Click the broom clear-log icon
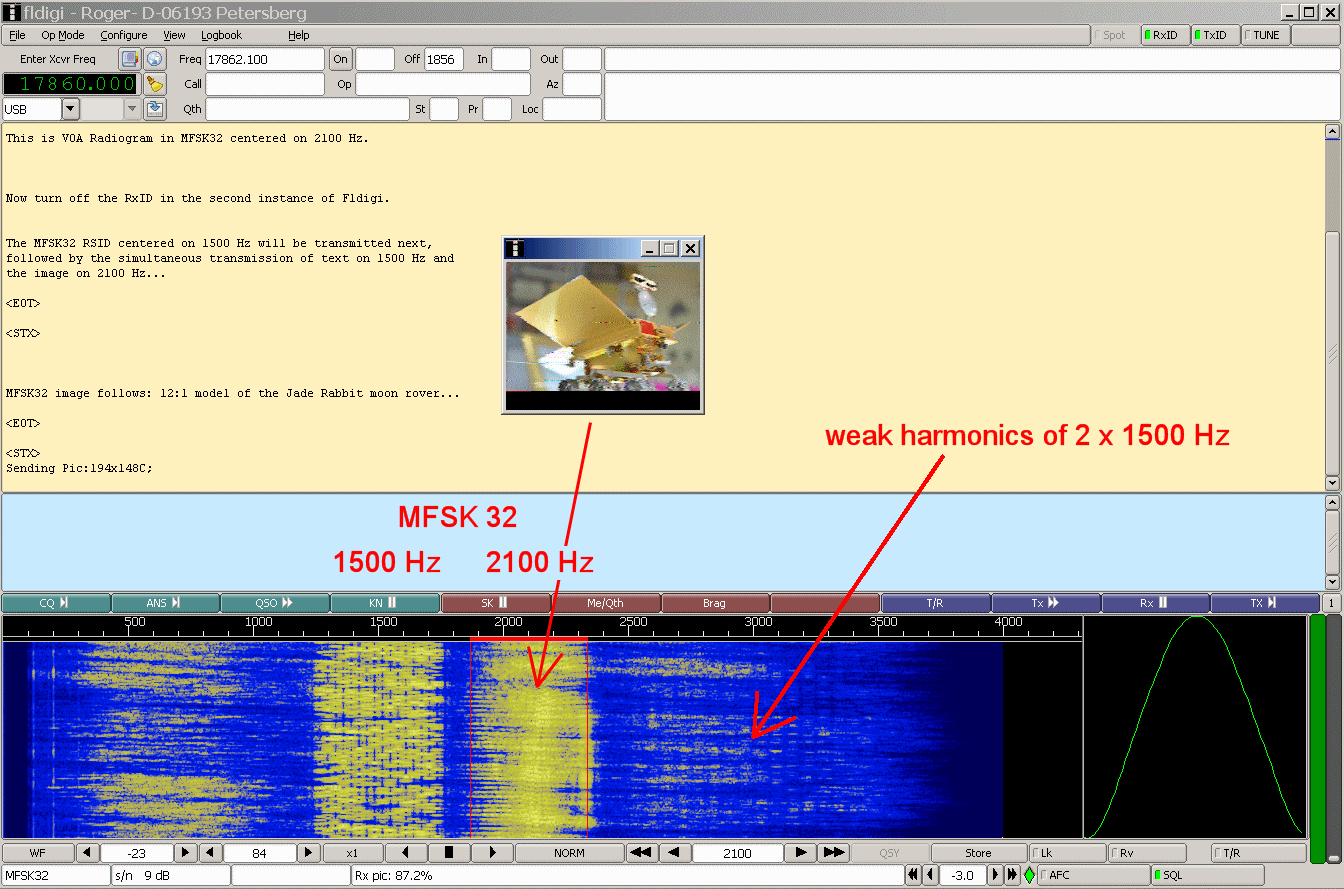 point(155,84)
